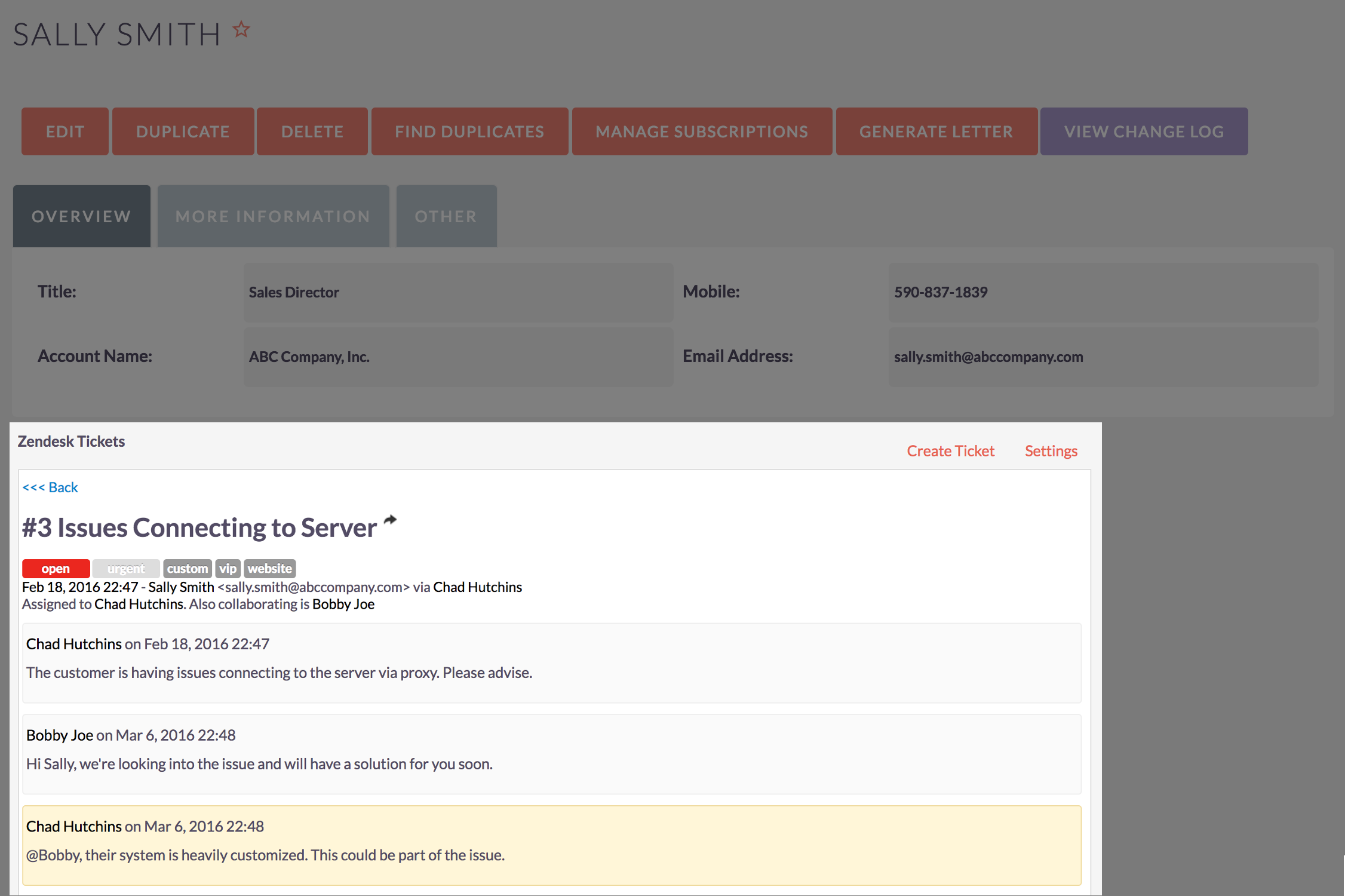Screen dimensions: 1345x896
Task: Click Bobby Joe's Mar 6 comment header
Action: pyautogui.click(x=131, y=735)
